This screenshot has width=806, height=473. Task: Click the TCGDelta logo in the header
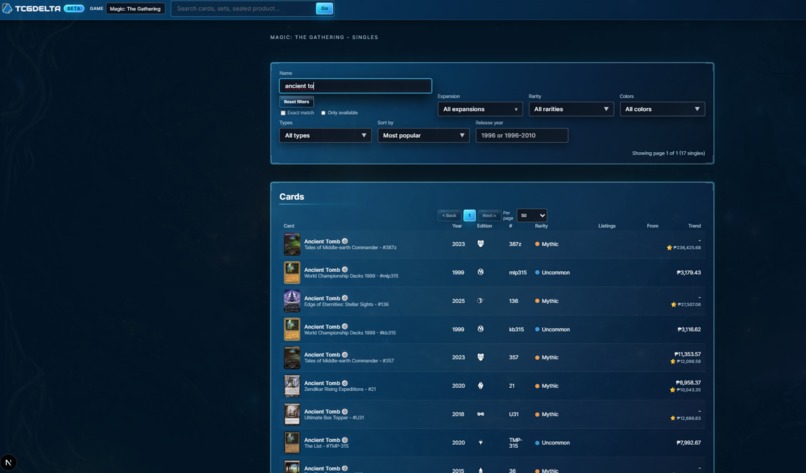(x=31, y=8)
